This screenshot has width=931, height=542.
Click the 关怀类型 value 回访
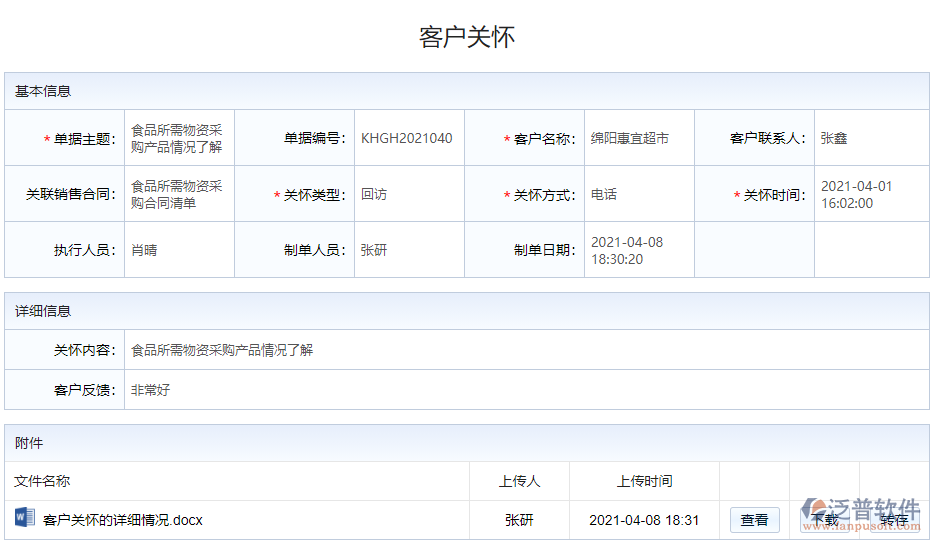point(374,194)
